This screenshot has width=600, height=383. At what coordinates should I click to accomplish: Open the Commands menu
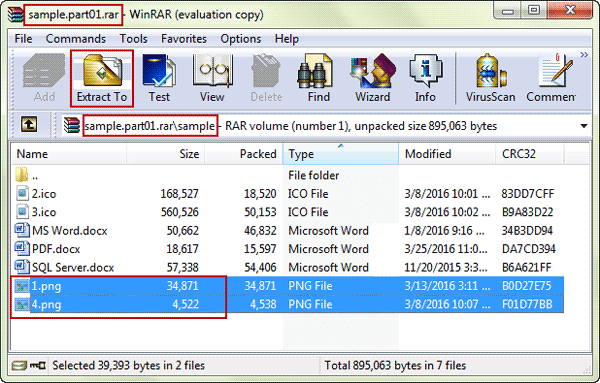(76, 39)
